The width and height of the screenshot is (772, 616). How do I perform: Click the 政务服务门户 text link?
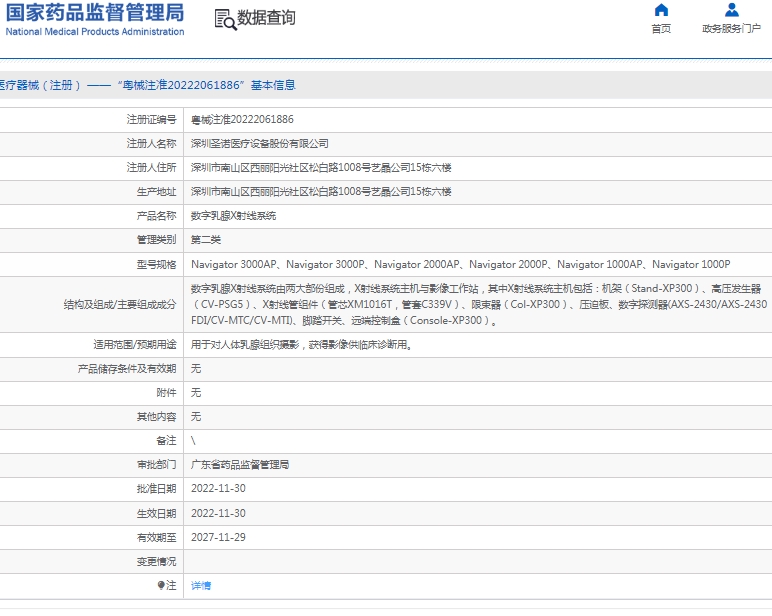pyautogui.click(x=732, y=29)
